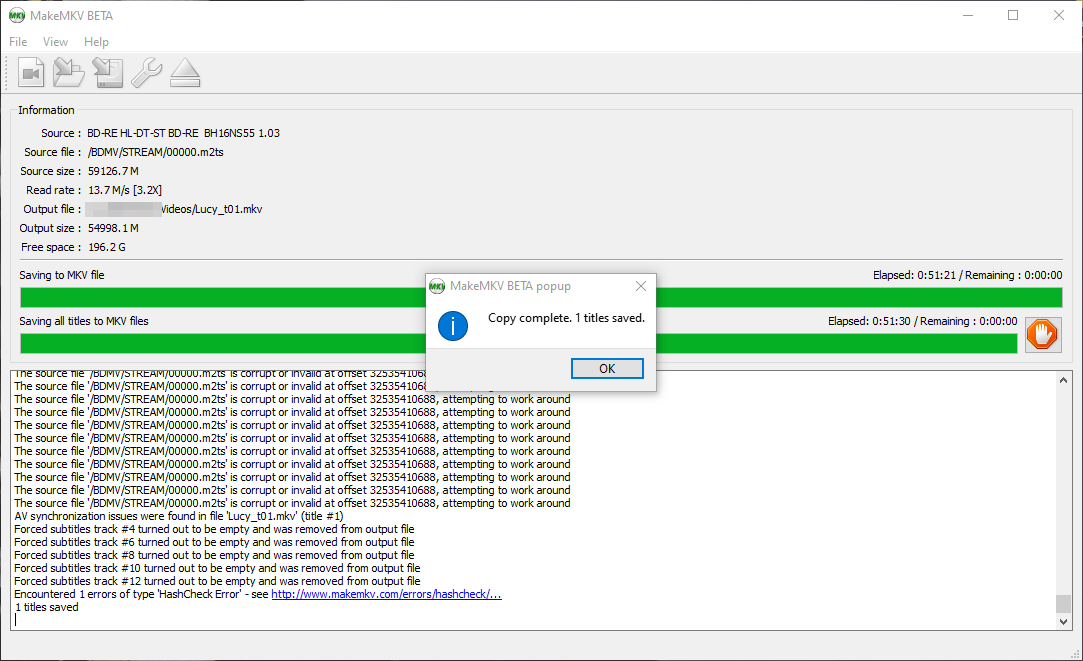The width and height of the screenshot is (1083, 661).
Task: Maximize the MakeMKV window
Action: [x=1013, y=15]
